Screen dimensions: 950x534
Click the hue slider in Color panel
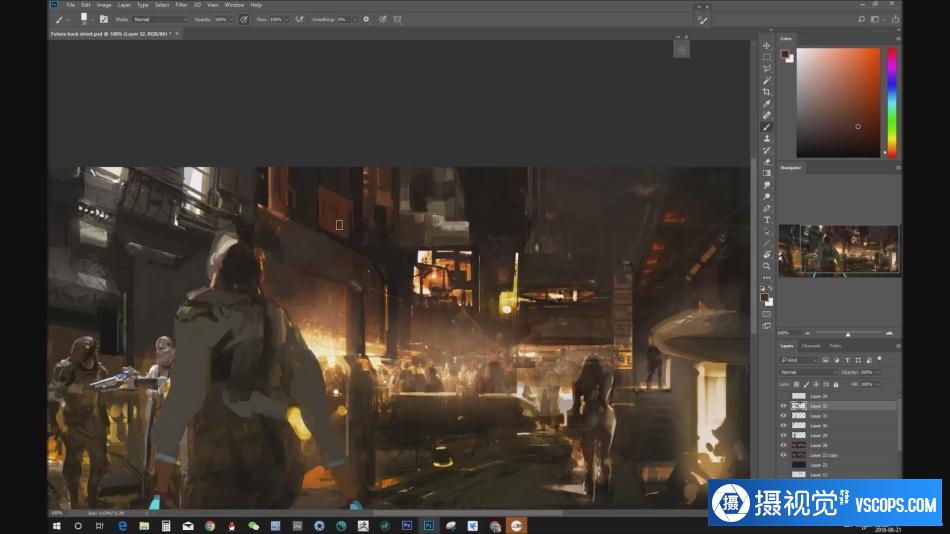pyautogui.click(x=892, y=102)
